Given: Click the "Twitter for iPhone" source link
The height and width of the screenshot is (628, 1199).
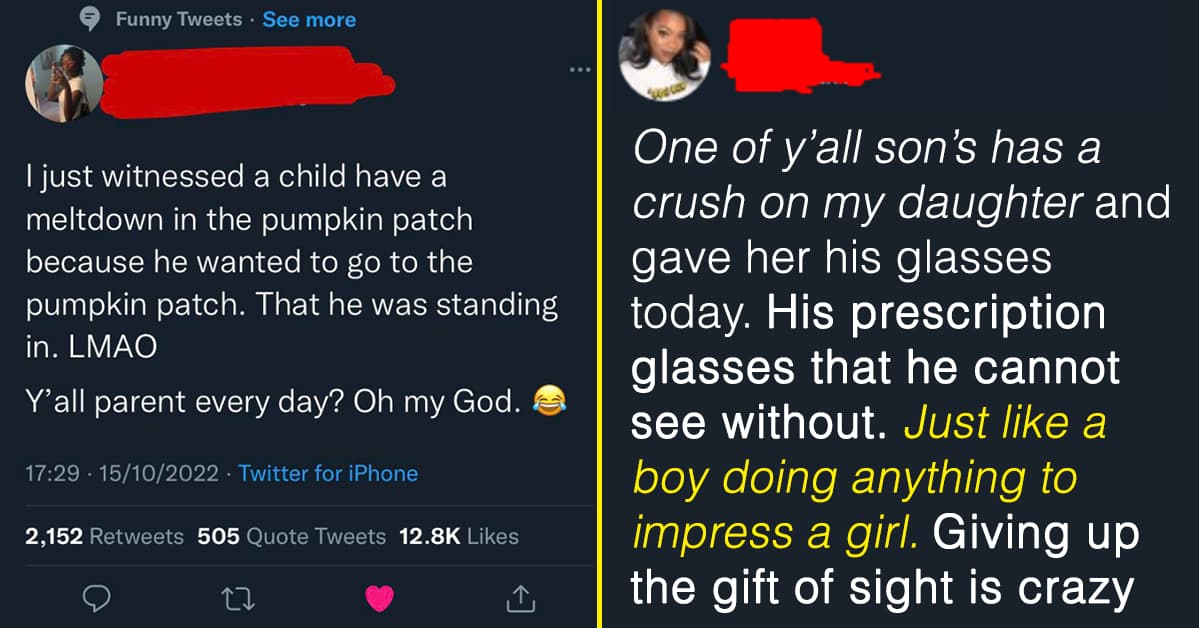Looking at the screenshot, I should 328,473.
